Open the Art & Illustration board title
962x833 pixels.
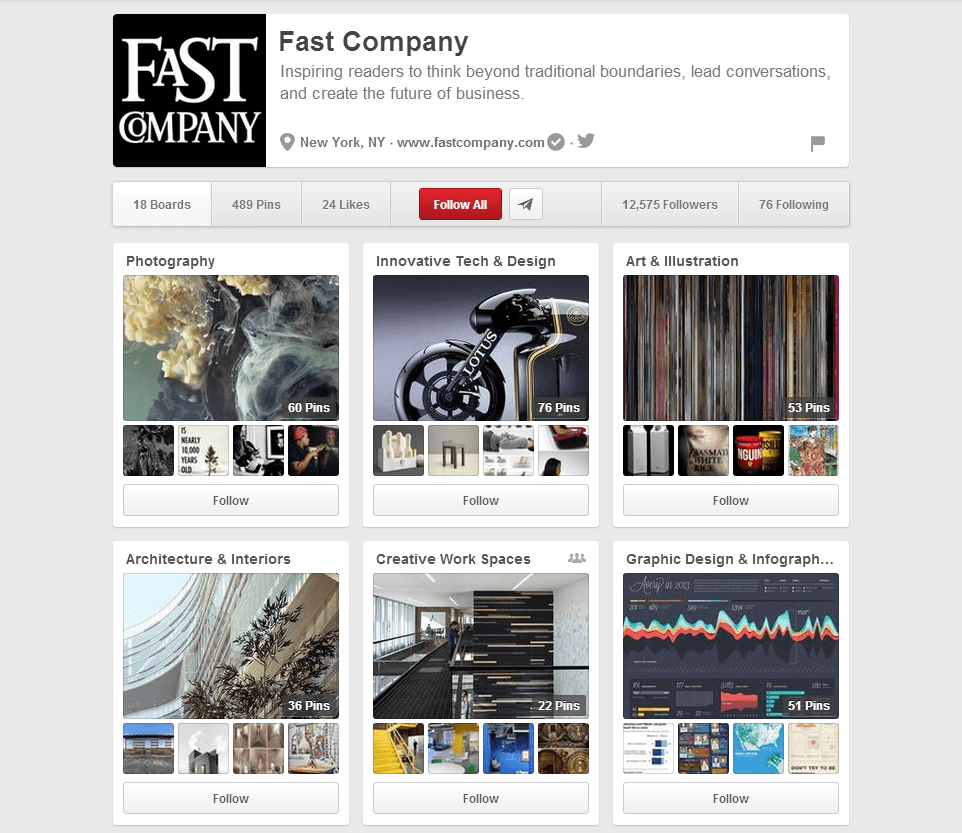pyautogui.click(x=682, y=261)
